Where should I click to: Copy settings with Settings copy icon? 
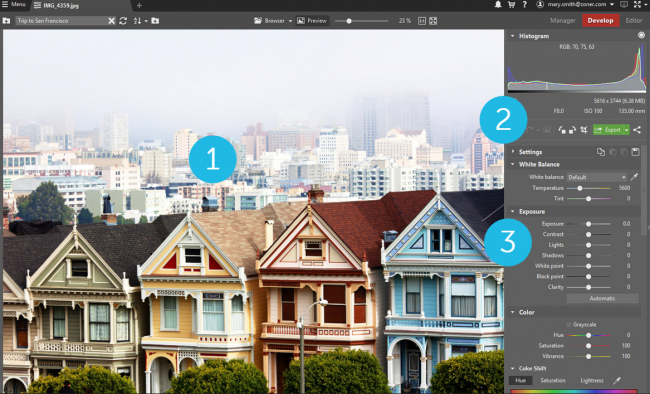click(601, 152)
